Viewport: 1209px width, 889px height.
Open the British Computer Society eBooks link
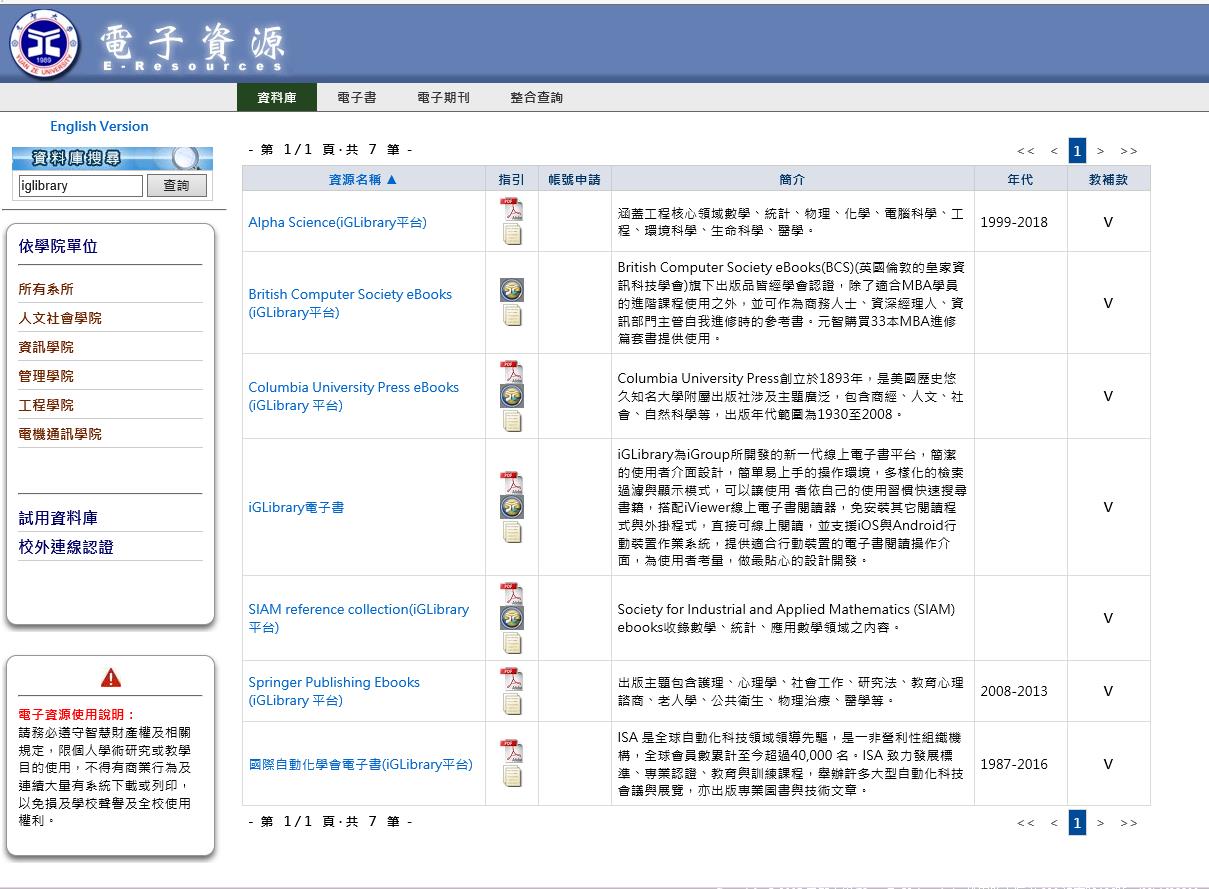click(350, 303)
